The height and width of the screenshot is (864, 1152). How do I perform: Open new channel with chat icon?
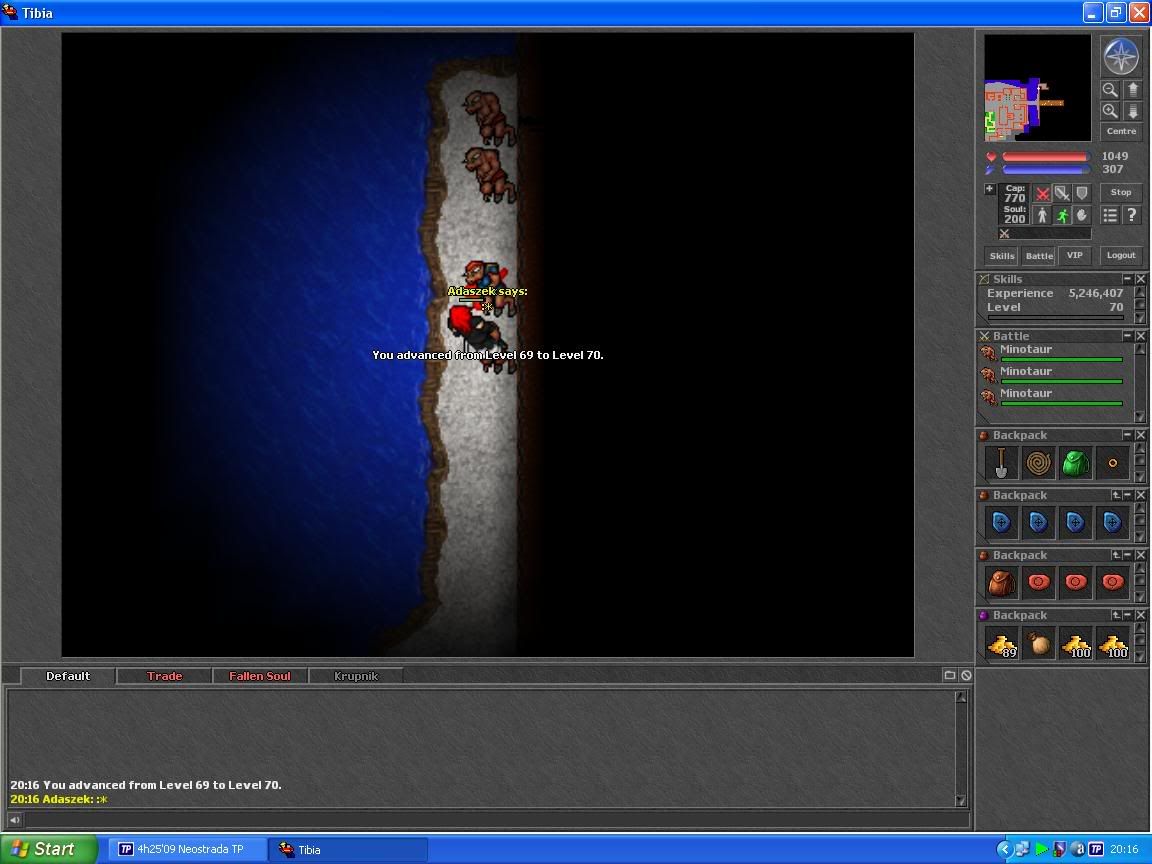(949, 675)
